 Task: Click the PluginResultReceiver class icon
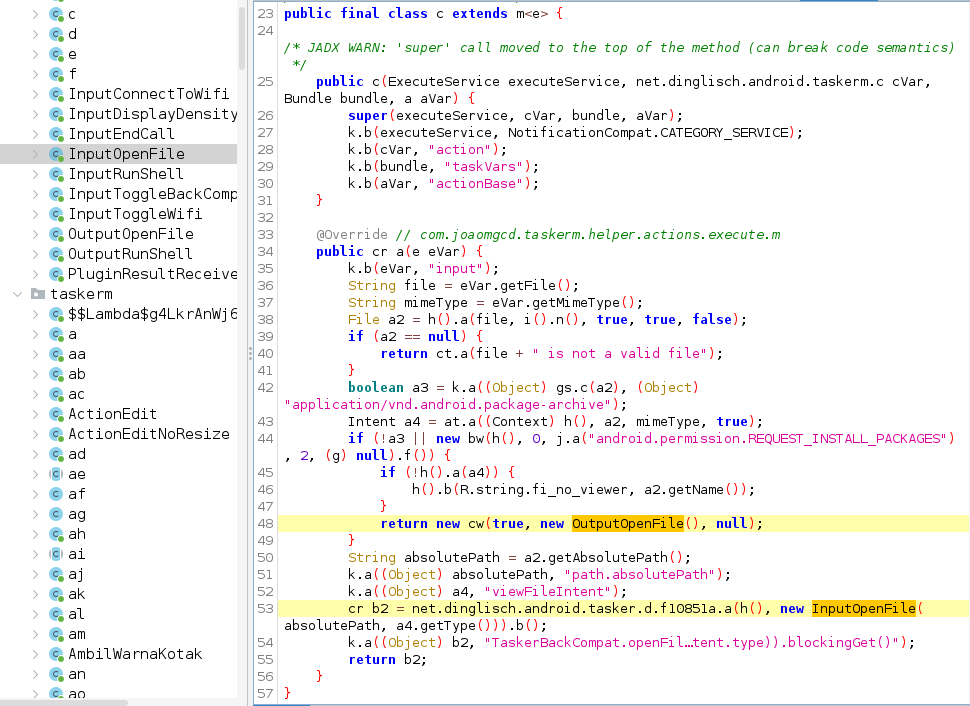click(56, 274)
